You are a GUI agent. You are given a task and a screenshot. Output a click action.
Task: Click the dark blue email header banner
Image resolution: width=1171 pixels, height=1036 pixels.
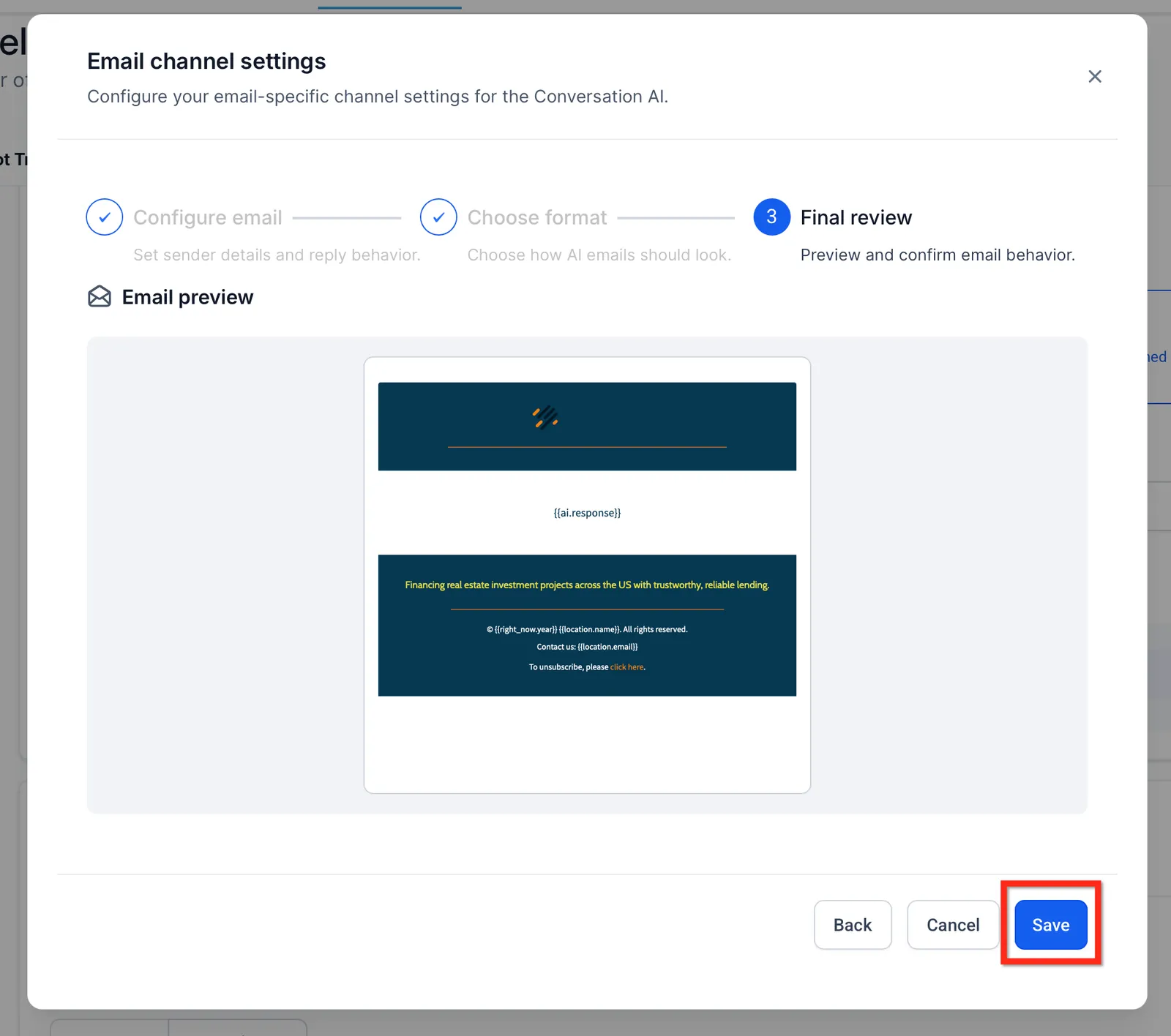[587, 427]
